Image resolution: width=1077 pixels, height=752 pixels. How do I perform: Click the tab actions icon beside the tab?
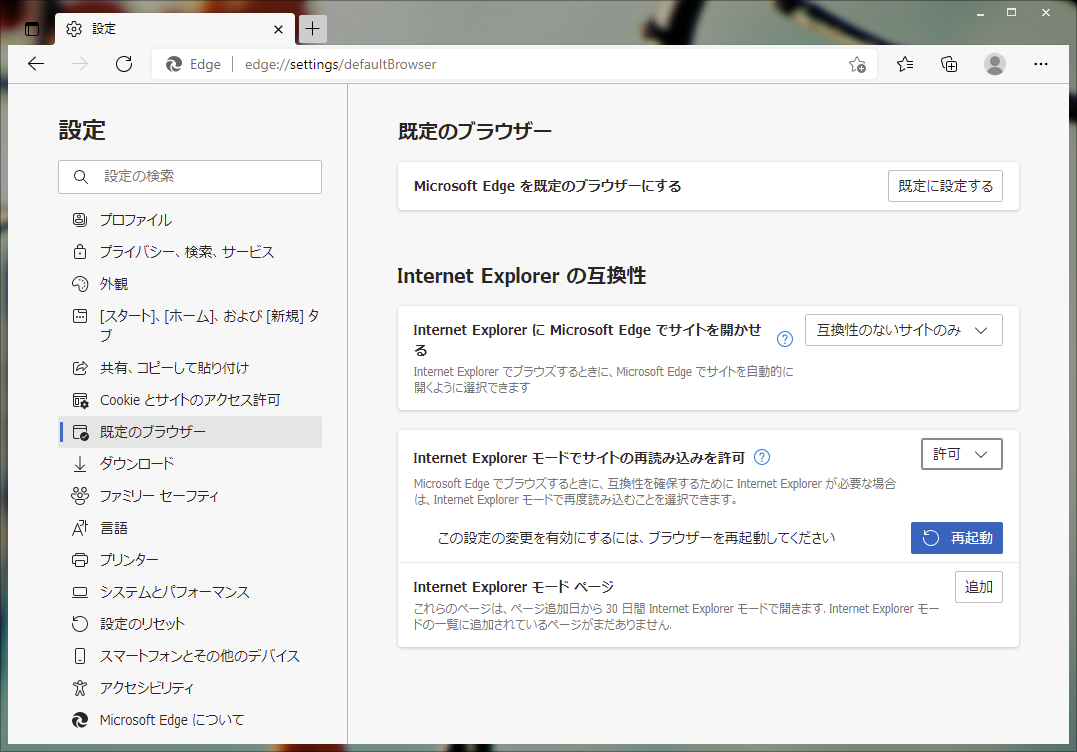(x=32, y=29)
